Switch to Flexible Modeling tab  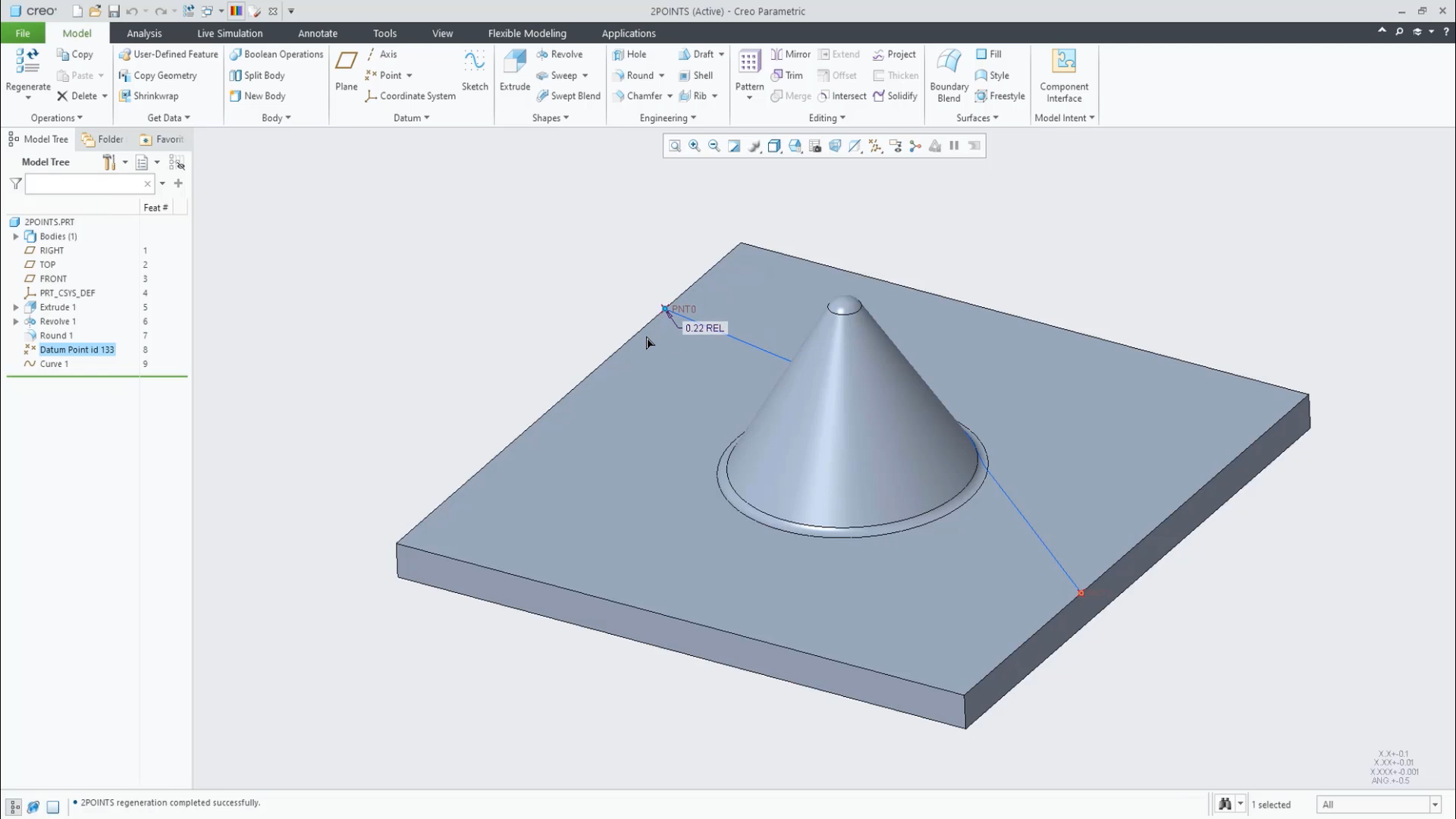pos(527,33)
